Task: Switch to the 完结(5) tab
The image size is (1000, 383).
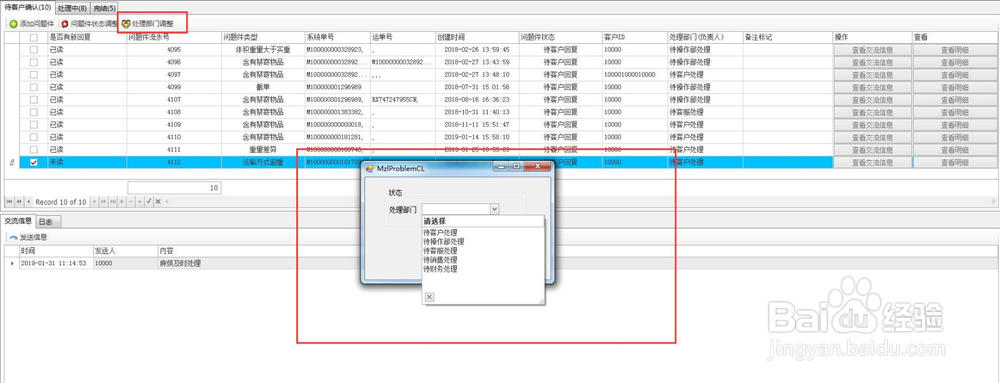Action: click(104, 8)
